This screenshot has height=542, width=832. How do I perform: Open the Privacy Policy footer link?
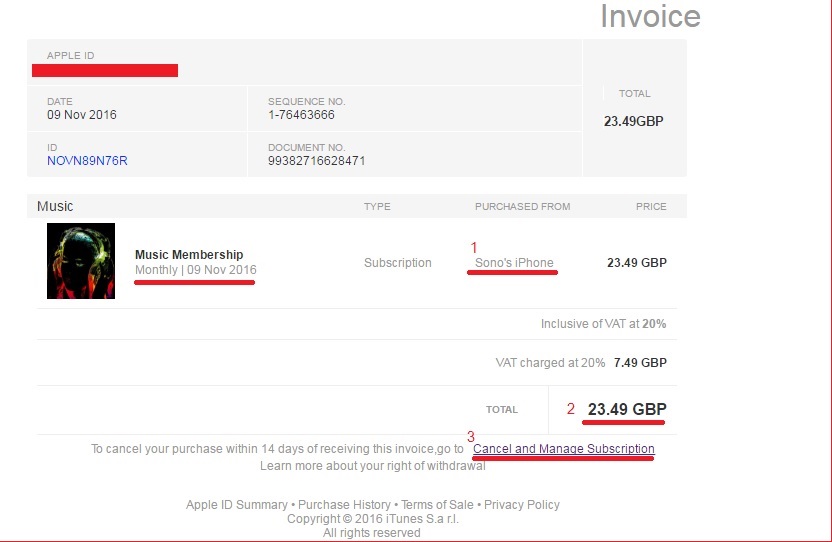coord(521,505)
